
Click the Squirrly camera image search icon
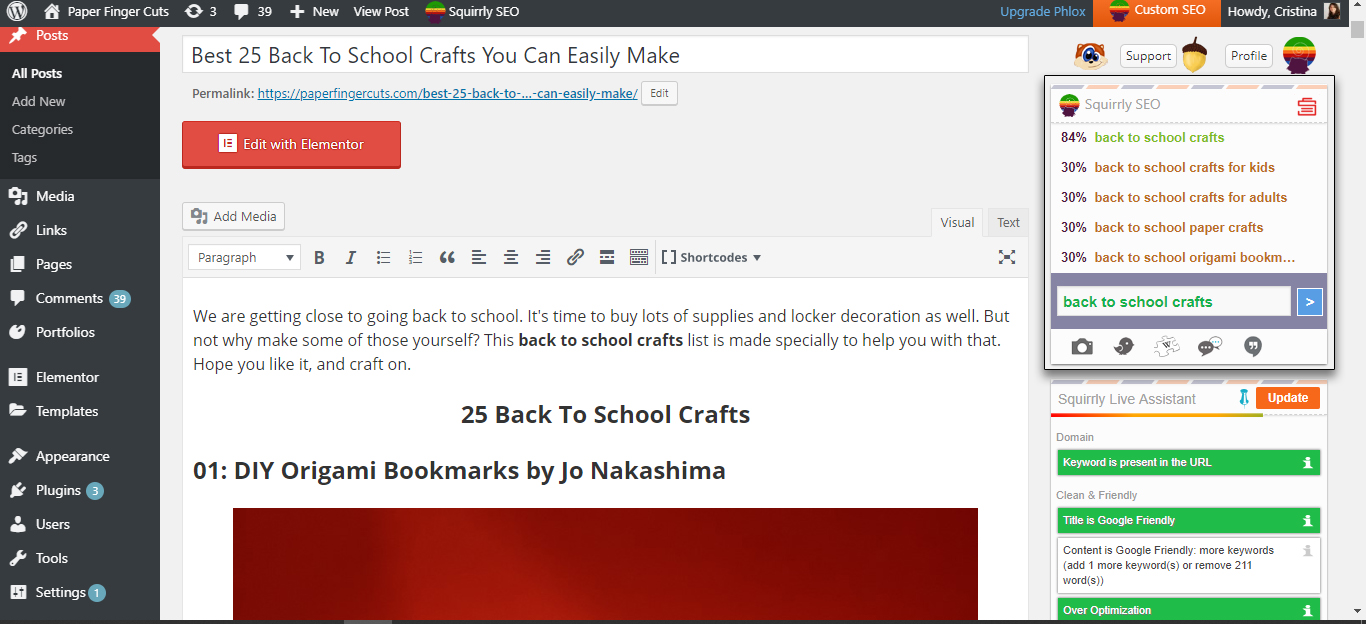[x=1082, y=347]
